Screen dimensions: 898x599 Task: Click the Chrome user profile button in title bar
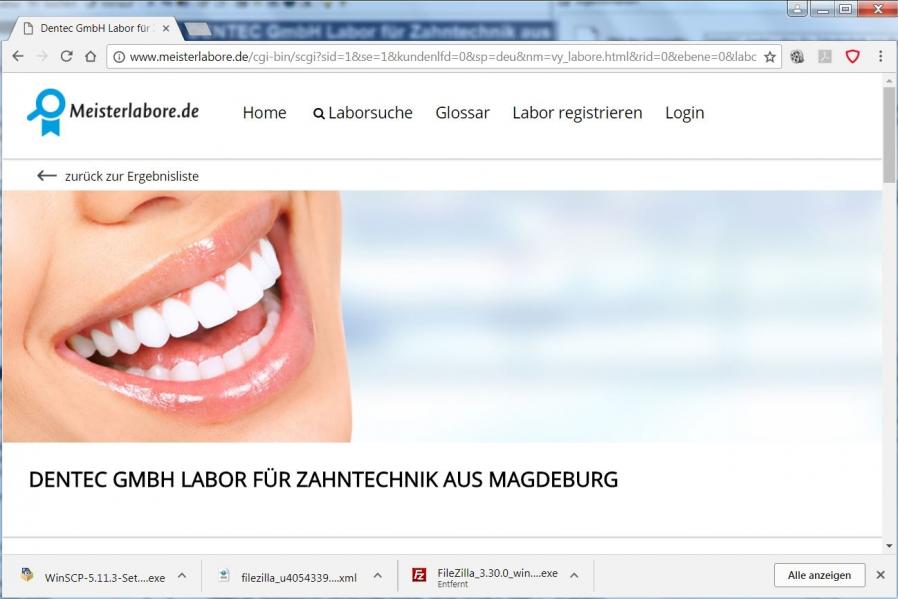click(797, 9)
